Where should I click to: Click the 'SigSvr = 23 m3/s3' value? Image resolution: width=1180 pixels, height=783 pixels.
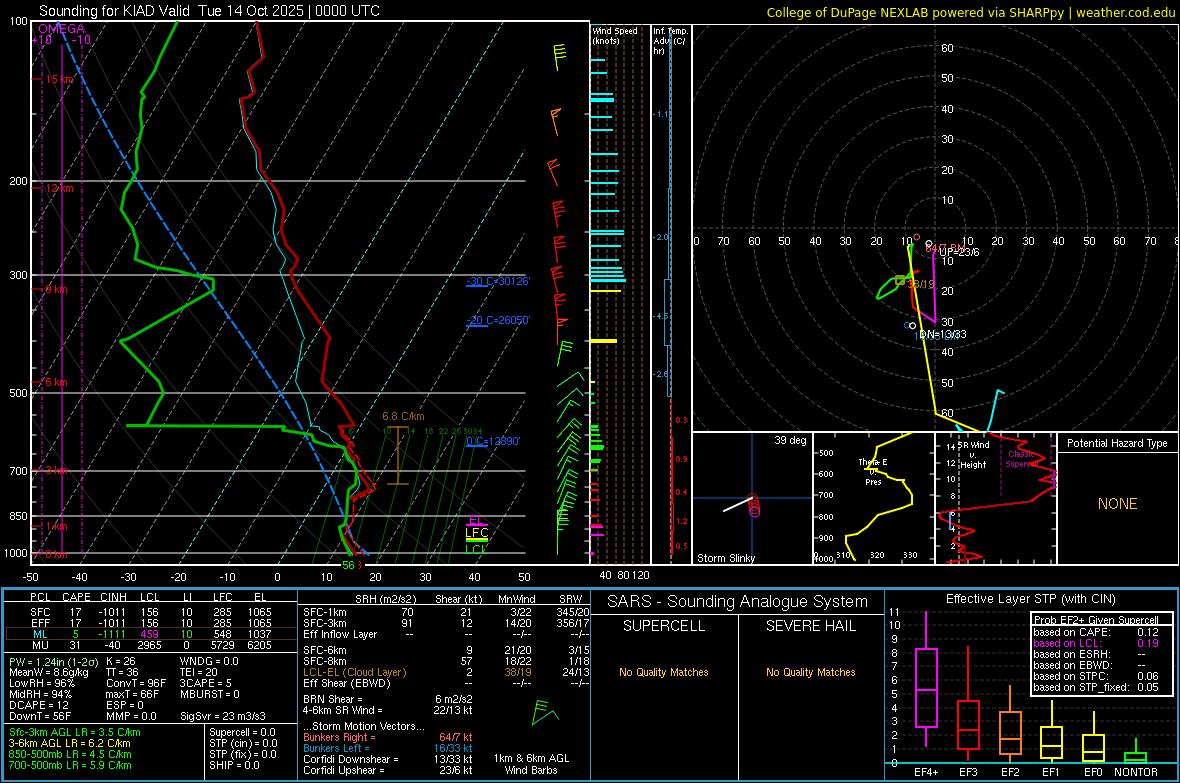[x=223, y=716]
